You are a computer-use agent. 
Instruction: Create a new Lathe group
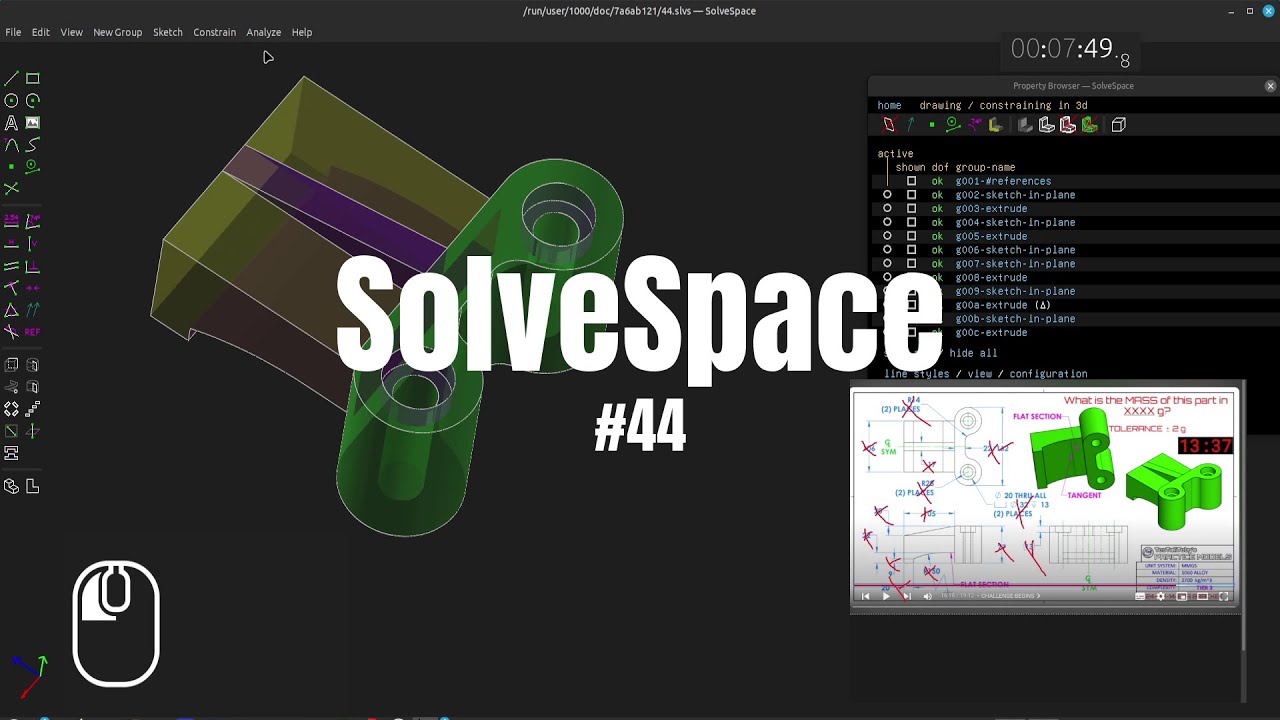coord(33,365)
